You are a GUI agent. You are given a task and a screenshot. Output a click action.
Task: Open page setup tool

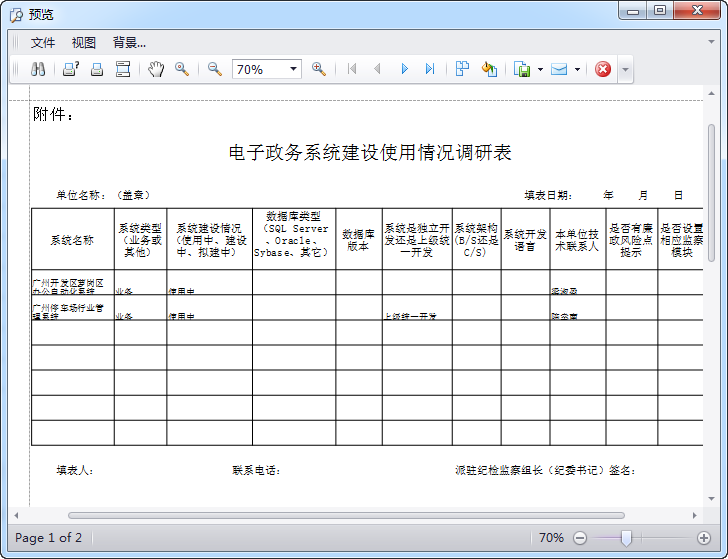point(123,69)
